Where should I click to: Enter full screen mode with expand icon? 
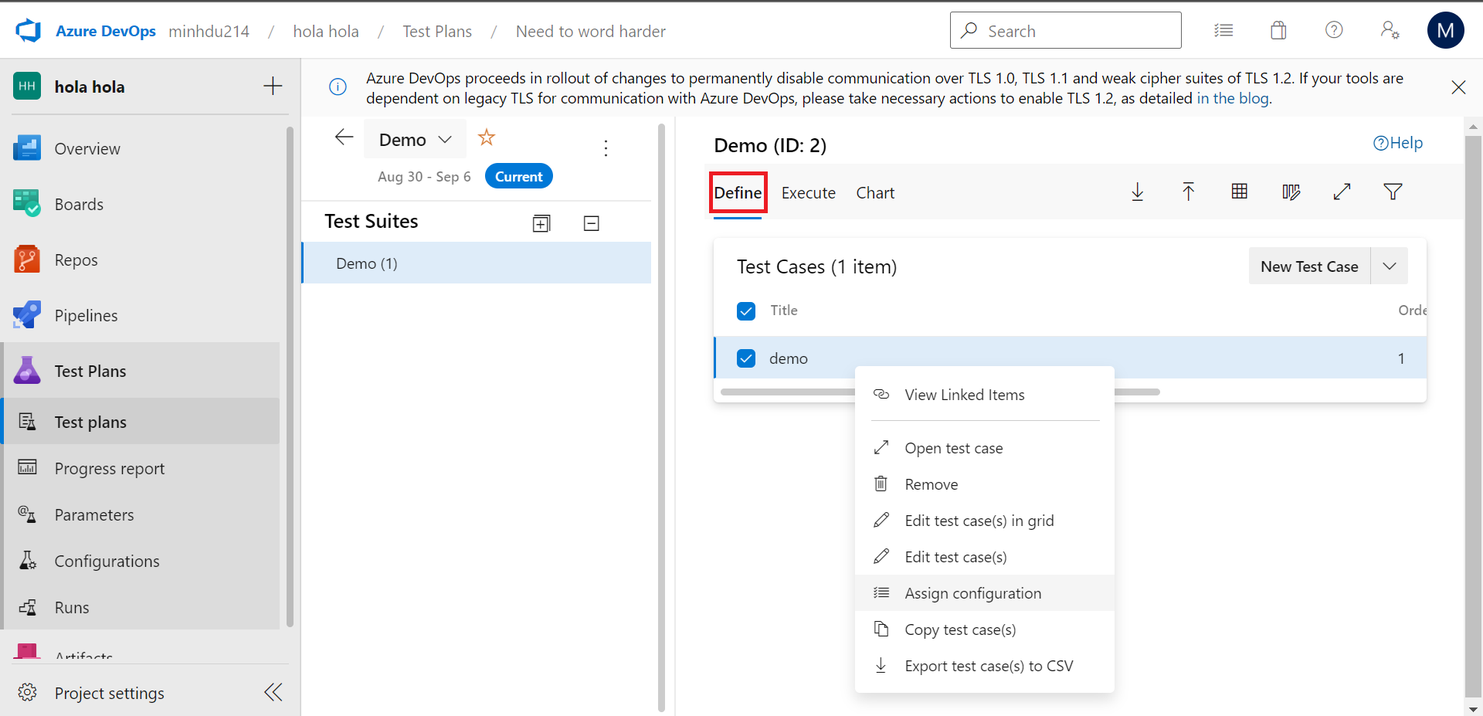[1342, 192]
